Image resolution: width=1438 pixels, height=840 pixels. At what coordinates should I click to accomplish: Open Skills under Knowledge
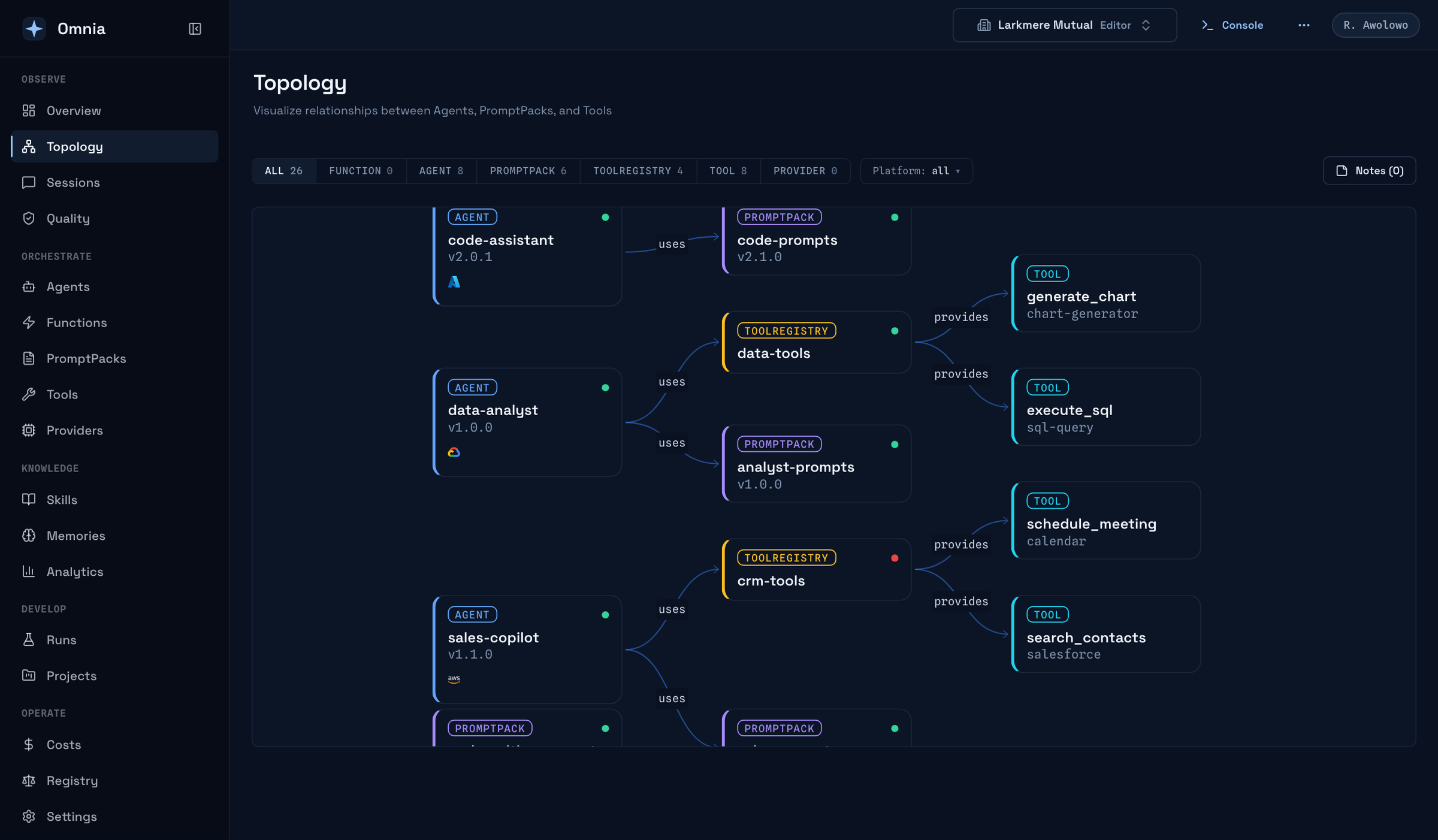[114, 499]
